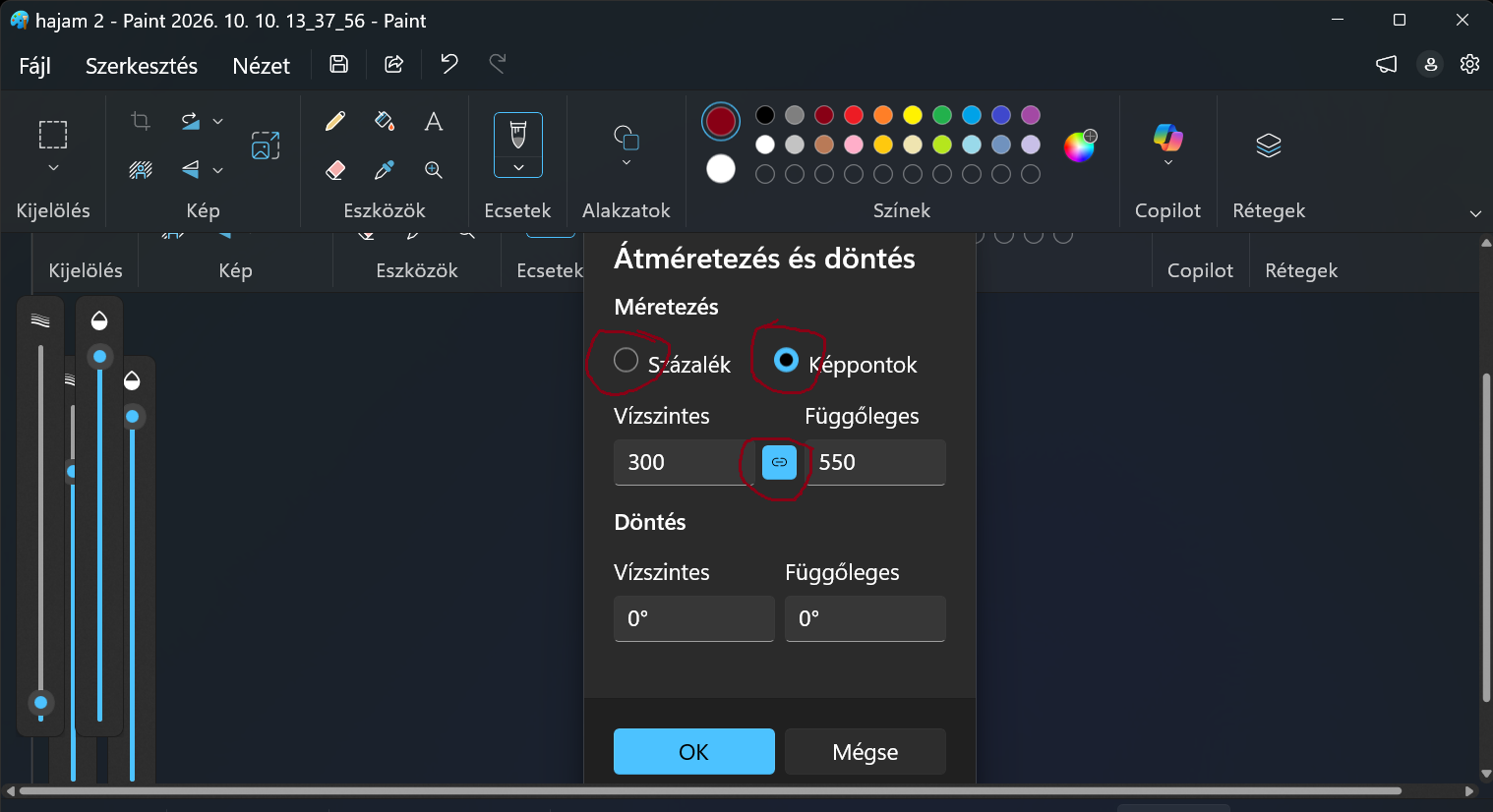
Task: Click the Függőleges field showing 550
Action: (875, 462)
